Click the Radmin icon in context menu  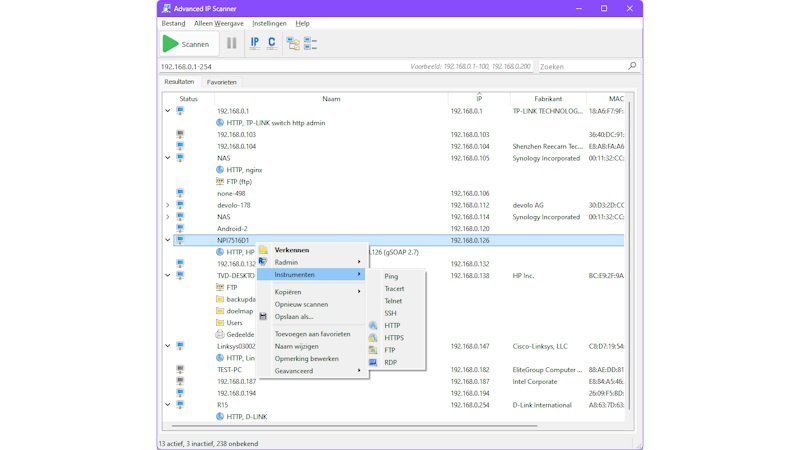click(263, 262)
